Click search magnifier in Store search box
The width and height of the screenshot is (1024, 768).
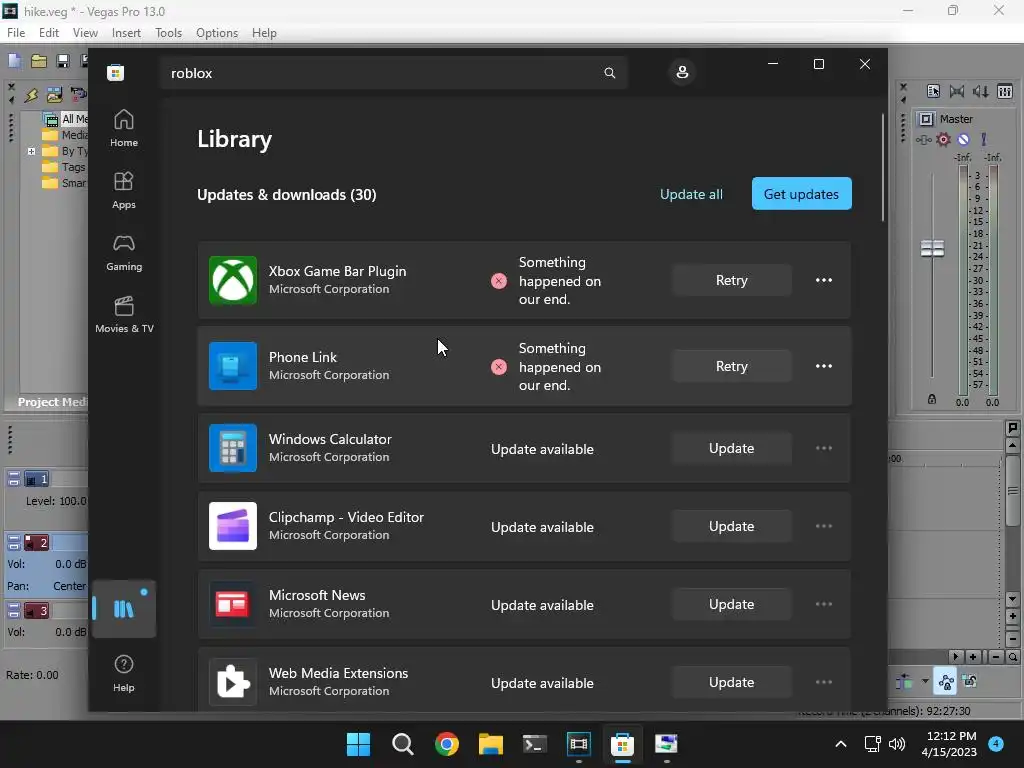click(609, 72)
